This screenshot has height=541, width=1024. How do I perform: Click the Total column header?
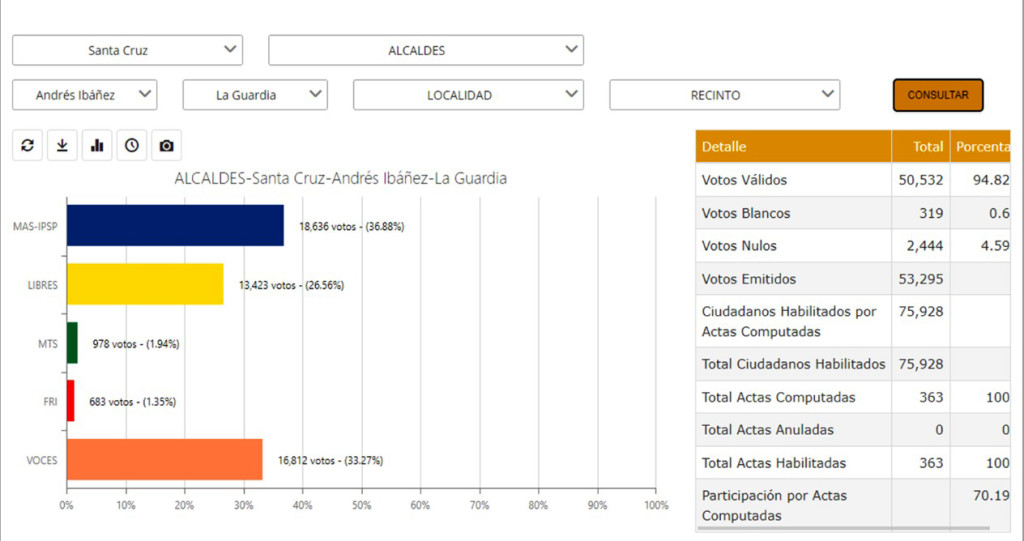(x=920, y=146)
